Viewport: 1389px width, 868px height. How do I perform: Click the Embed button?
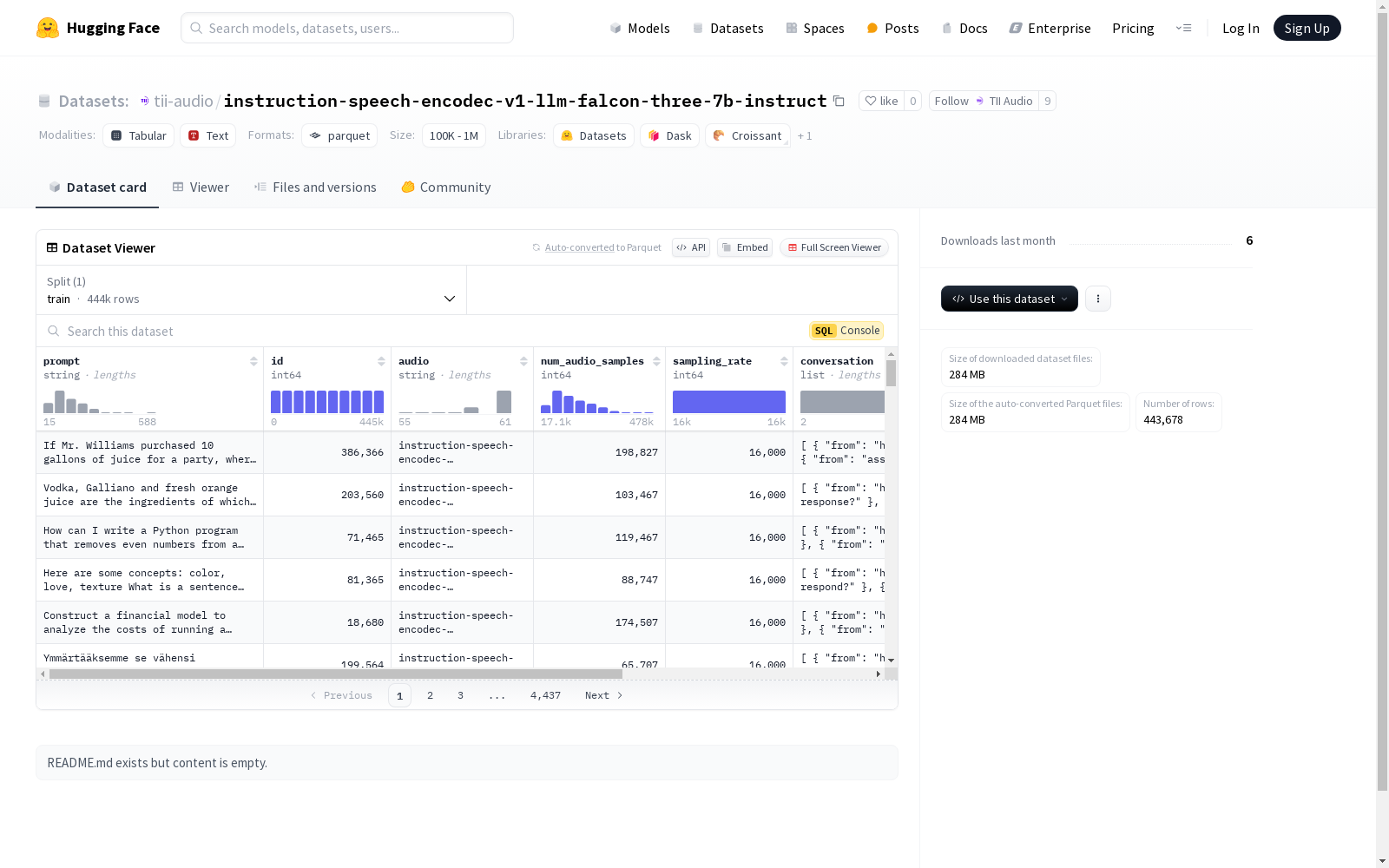[745, 247]
